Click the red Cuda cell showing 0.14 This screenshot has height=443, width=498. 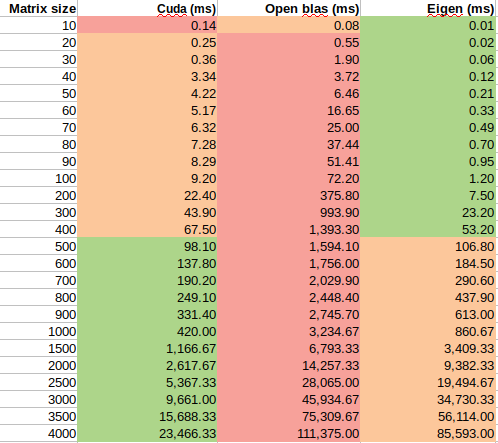pyautogui.click(x=147, y=25)
